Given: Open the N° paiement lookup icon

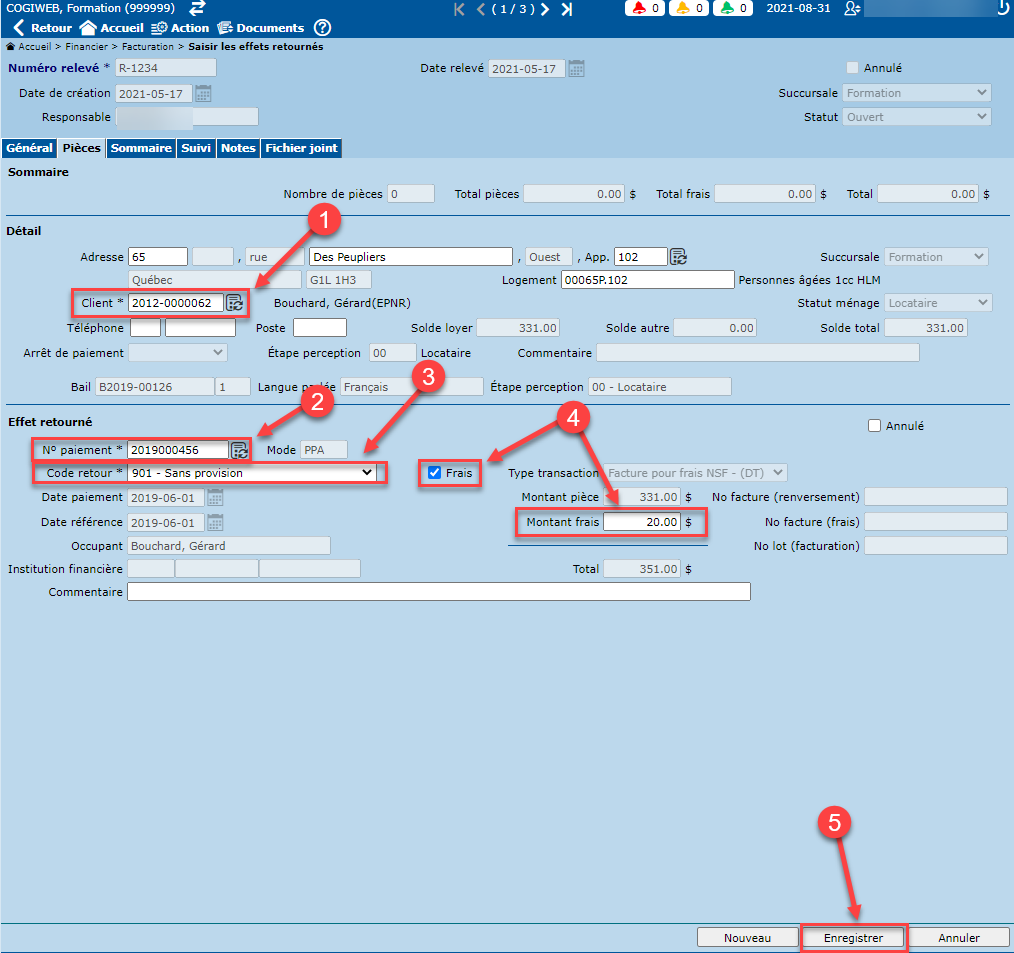Looking at the screenshot, I should [x=240, y=450].
